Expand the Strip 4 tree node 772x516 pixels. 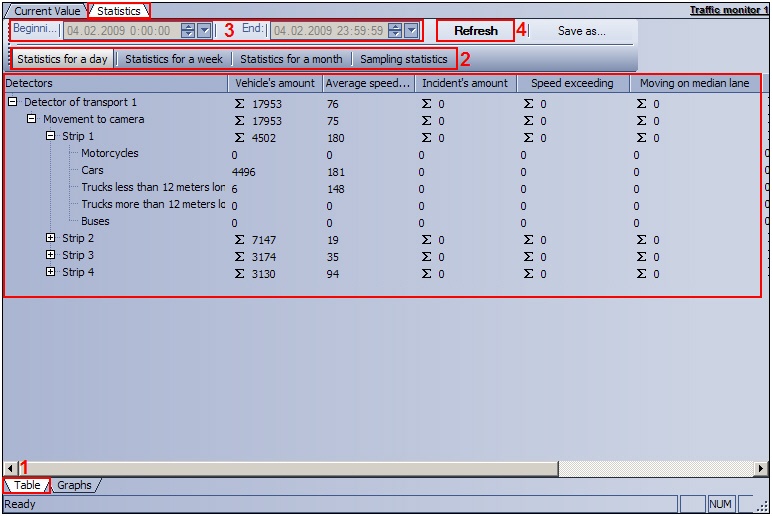coord(50,272)
